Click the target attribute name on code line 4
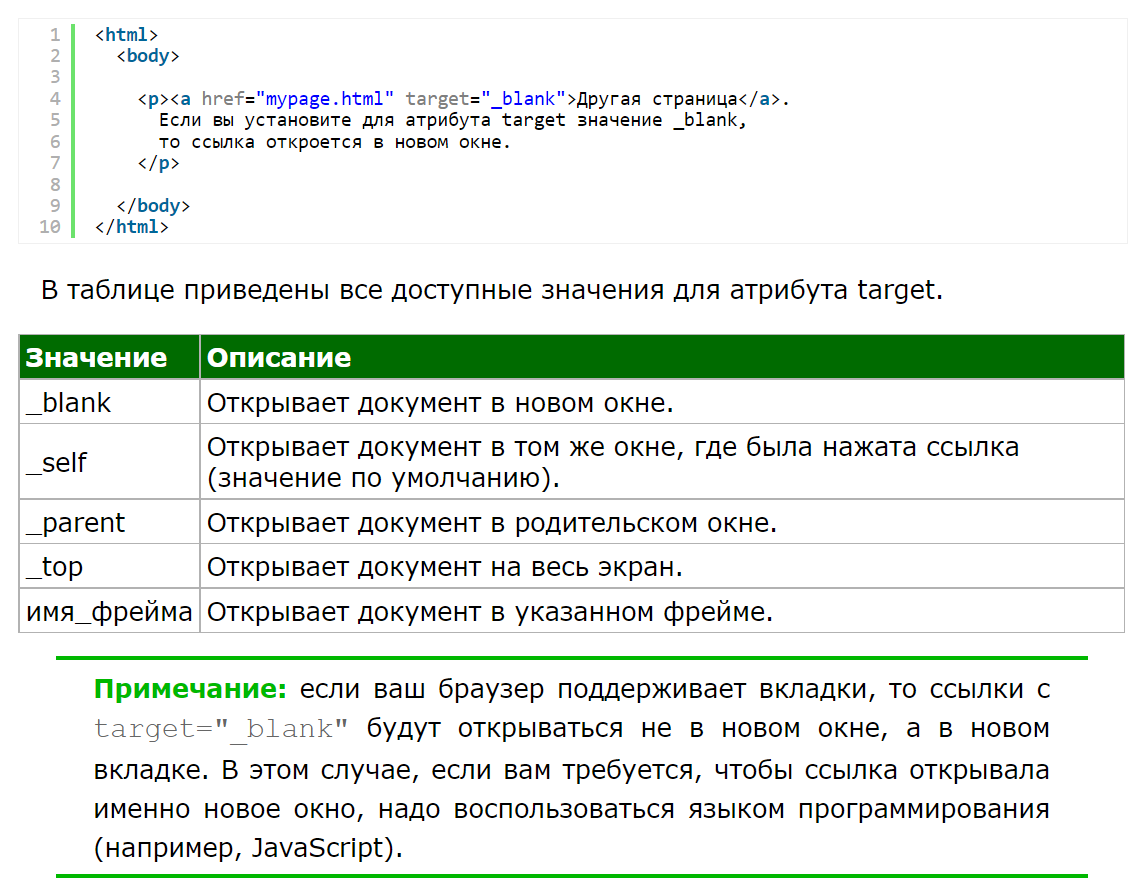Image resolution: width=1143 pixels, height=893 pixels. 437,98
